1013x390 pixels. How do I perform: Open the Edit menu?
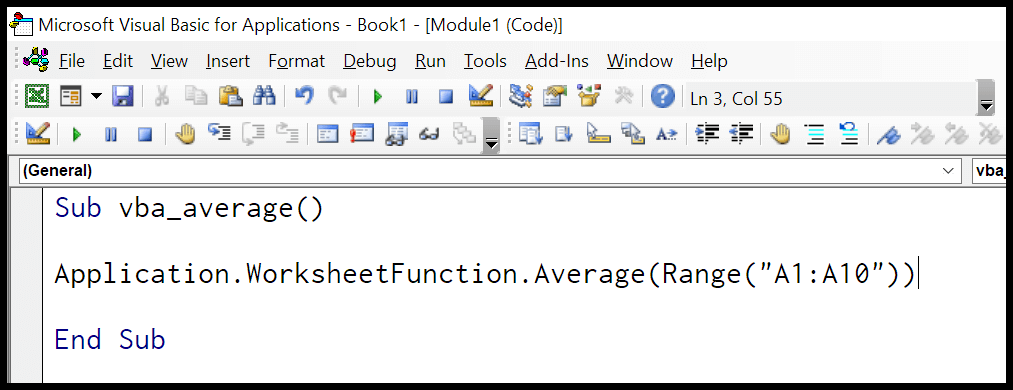[118, 61]
